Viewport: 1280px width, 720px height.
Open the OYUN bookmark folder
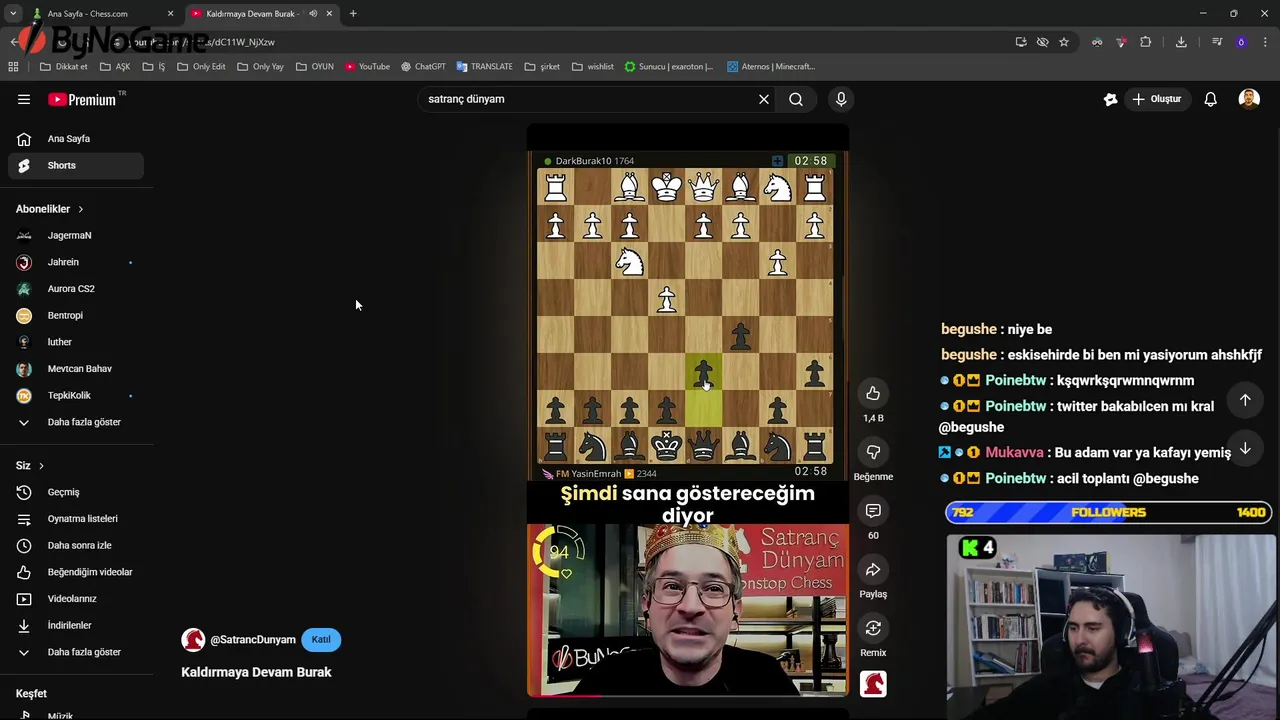(x=315, y=66)
